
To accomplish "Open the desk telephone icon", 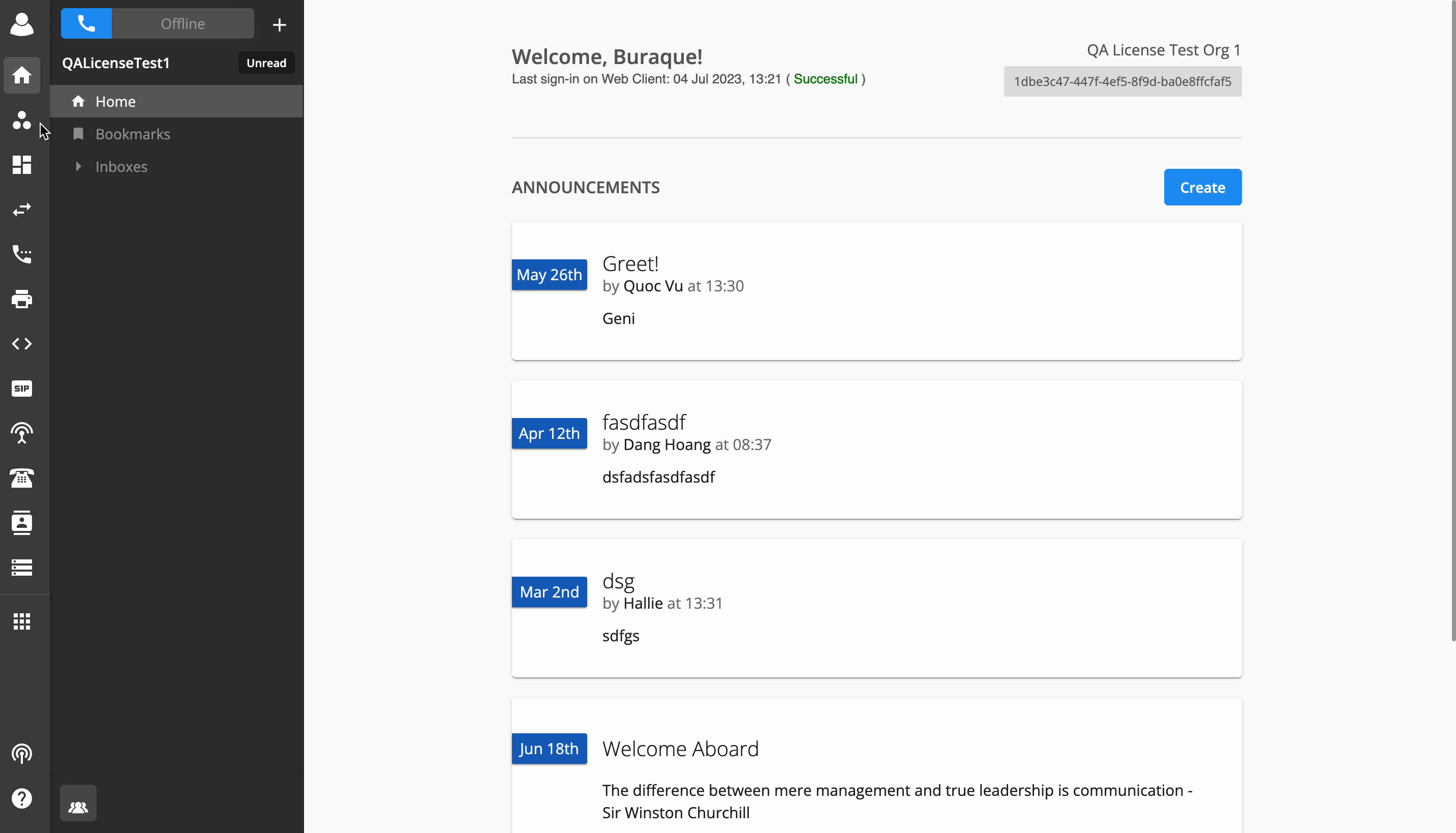I will pos(22,478).
